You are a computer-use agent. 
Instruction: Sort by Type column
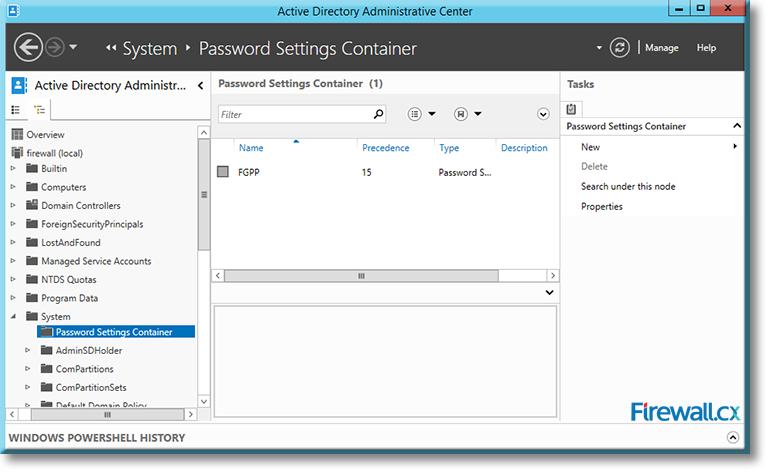[449, 148]
